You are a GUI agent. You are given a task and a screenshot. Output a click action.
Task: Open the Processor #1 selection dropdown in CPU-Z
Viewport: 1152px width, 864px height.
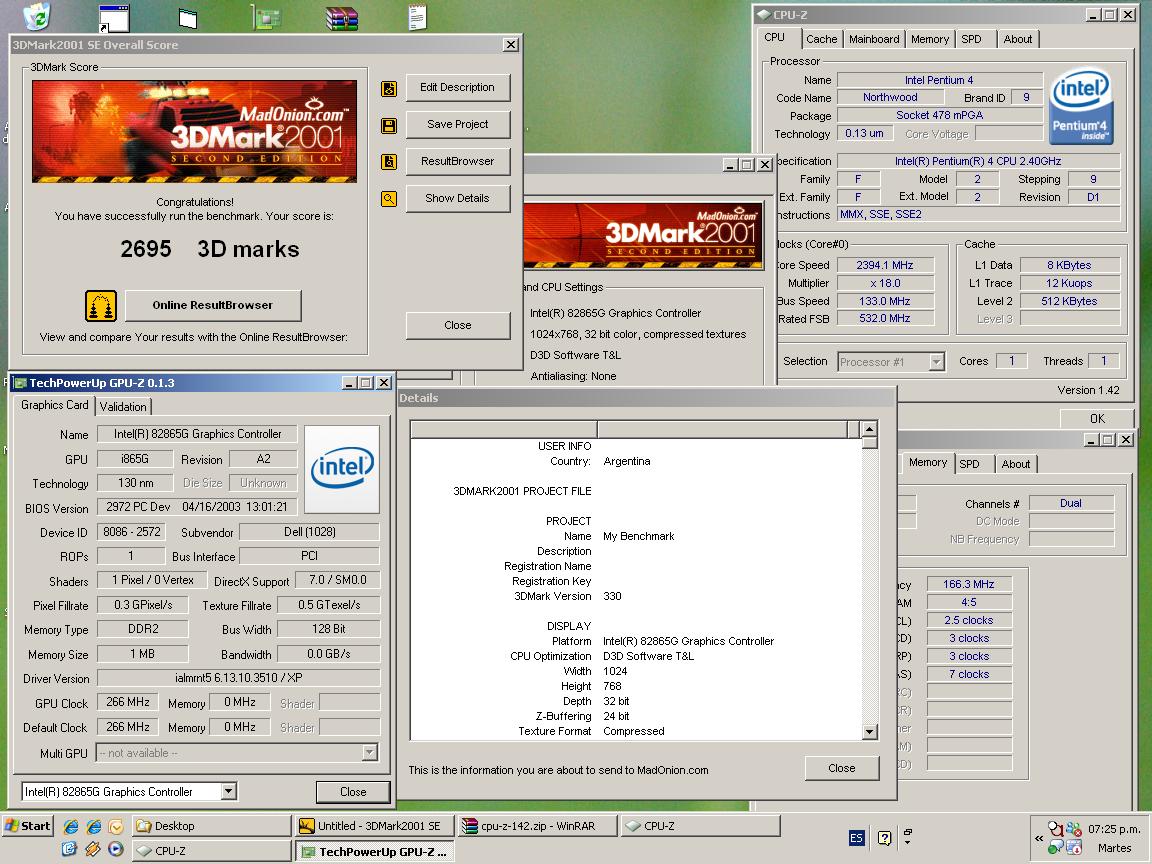(936, 361)
